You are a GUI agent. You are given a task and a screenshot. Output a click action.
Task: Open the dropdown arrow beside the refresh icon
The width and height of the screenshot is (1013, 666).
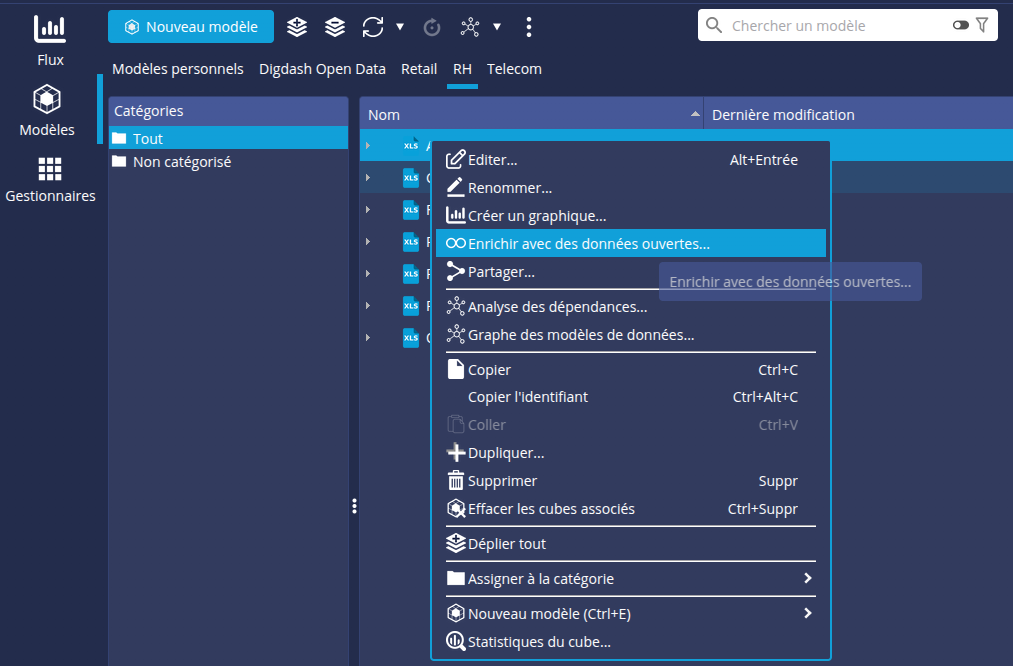click(400, 27)
